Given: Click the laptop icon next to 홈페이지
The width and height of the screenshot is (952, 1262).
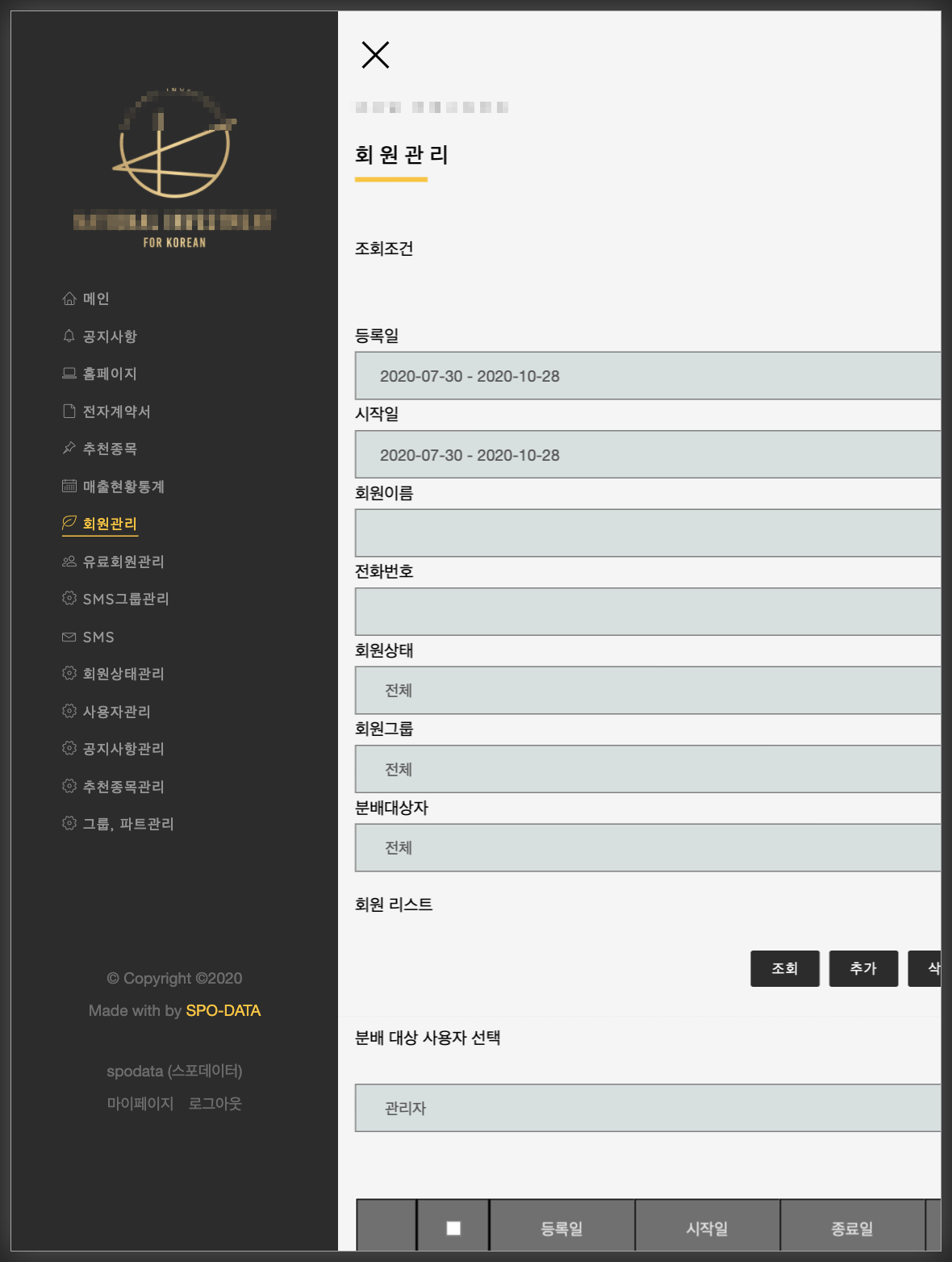Looking at the screenshot, I should [69, 374].
